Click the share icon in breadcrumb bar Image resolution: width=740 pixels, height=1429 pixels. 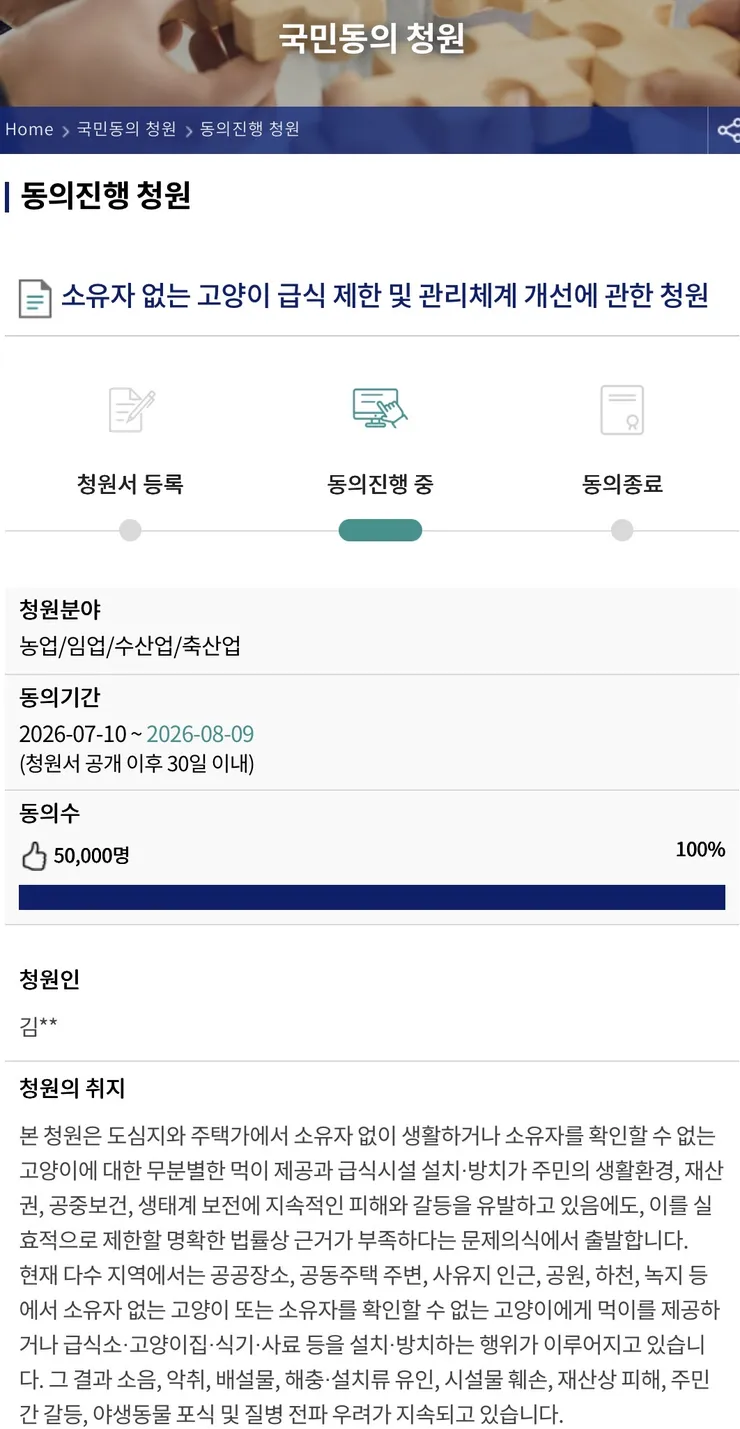726,130
